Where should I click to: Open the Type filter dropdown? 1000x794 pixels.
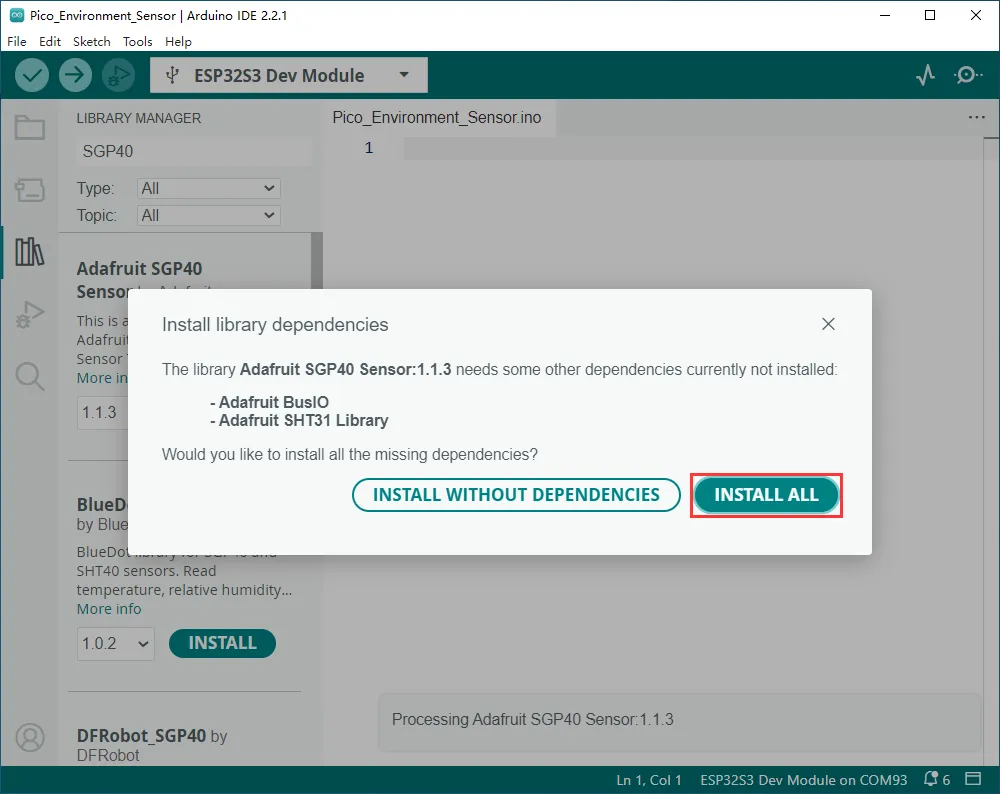pos(209,188)
